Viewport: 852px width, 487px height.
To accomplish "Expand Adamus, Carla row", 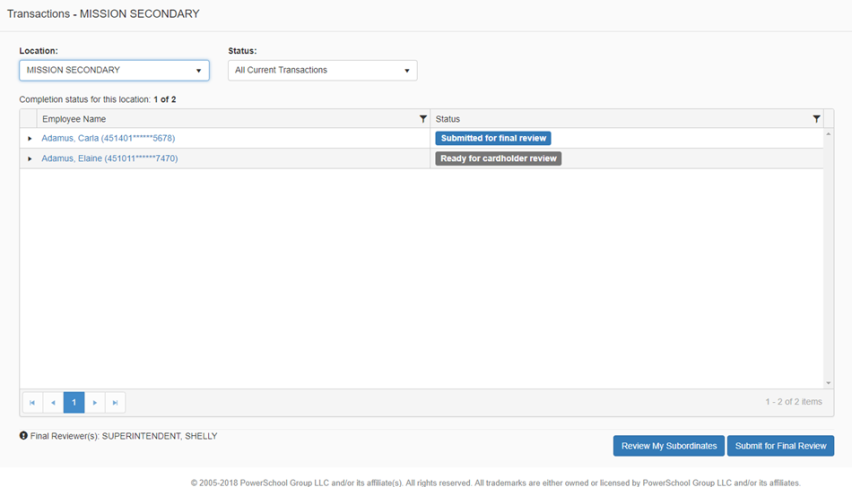I will coord(30,139).
